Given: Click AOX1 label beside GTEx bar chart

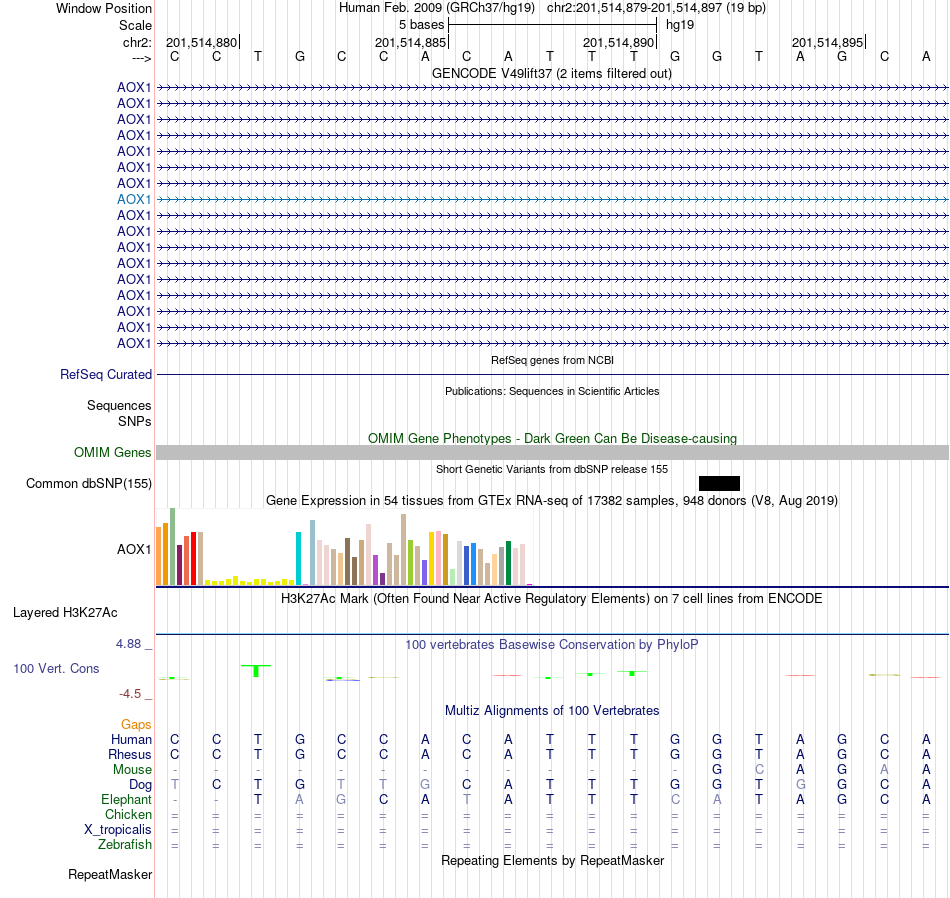Looking at the screenshot, I should 134,550.
